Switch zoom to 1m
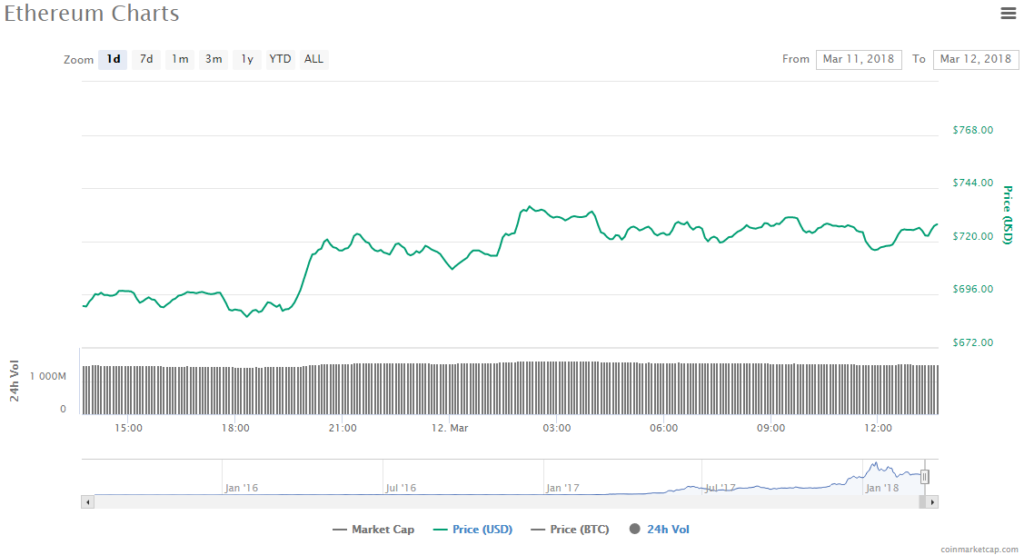The height and width of the screenshot is (555, 1024). coord(180,59)
